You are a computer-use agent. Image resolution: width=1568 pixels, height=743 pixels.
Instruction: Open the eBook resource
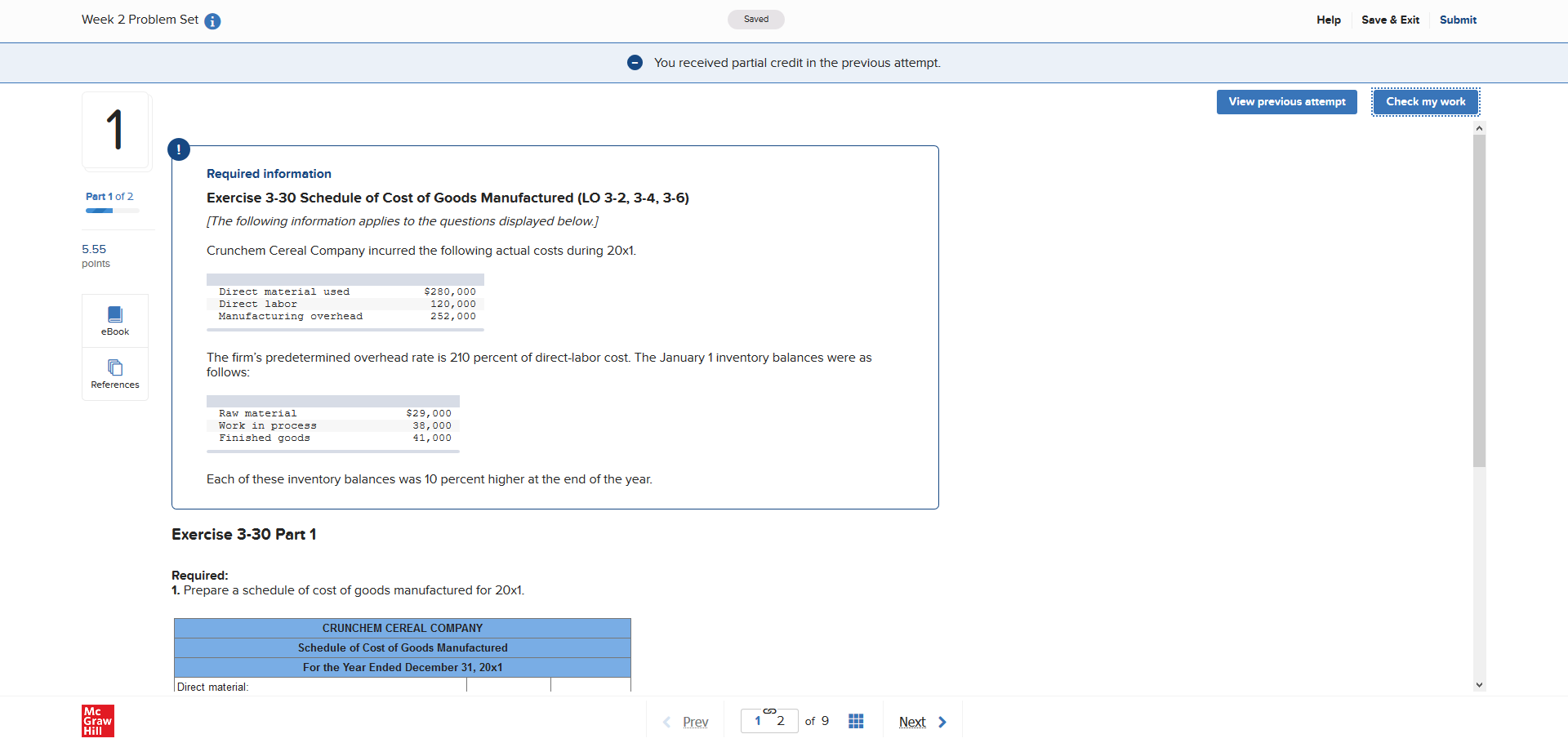pyautogui.click(x=115, y=321)
